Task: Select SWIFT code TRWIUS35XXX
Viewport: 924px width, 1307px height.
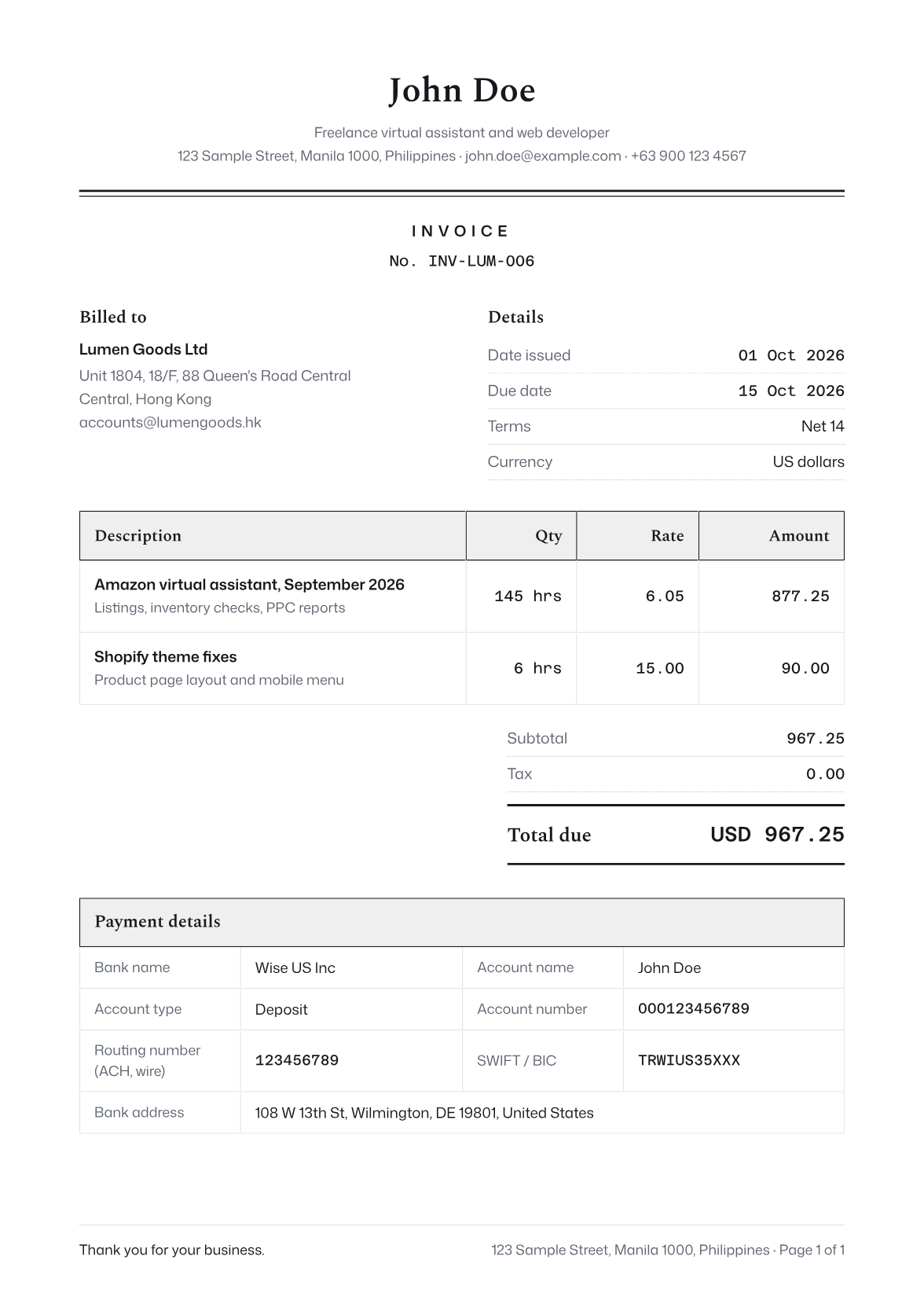Action: pyautogui.click(x=689, y=1060)
